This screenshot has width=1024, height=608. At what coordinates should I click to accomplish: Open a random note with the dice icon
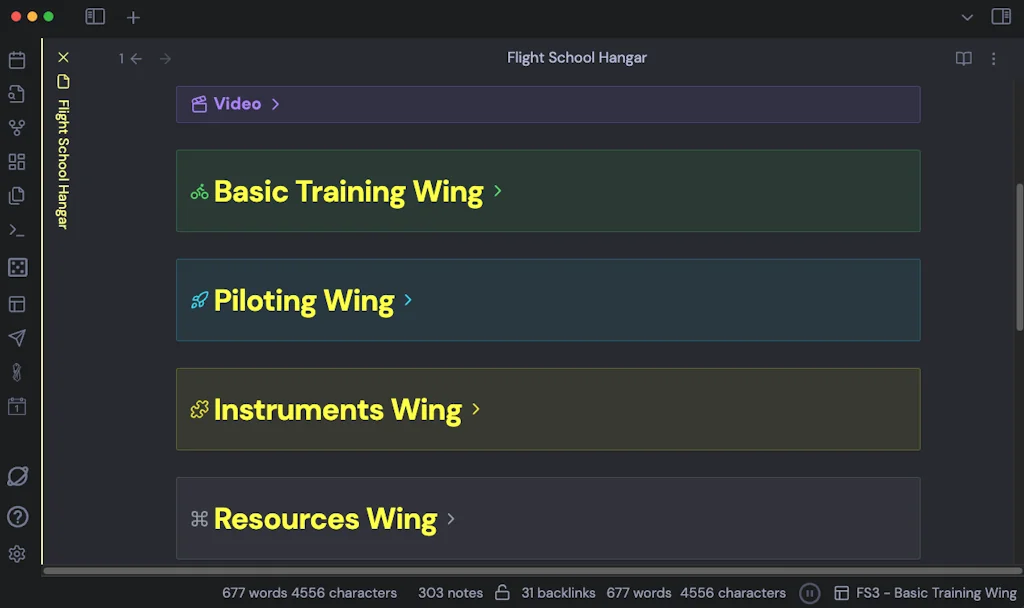(x=17, y=267)
